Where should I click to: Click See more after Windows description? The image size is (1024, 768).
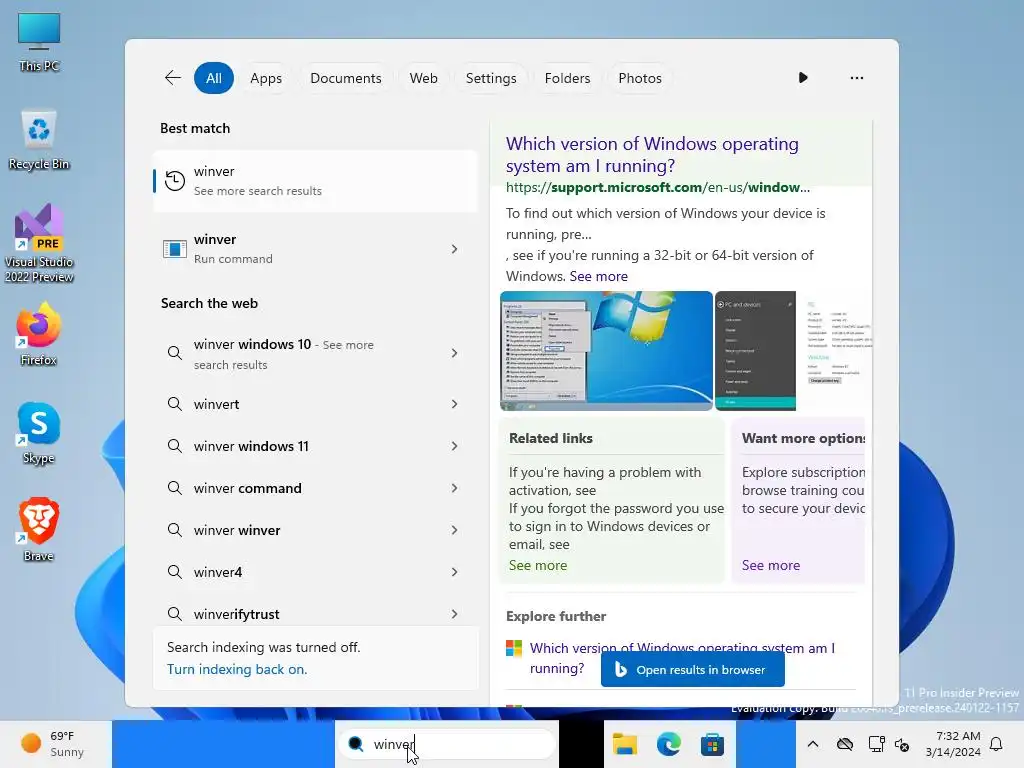click(x=598, y=276)
